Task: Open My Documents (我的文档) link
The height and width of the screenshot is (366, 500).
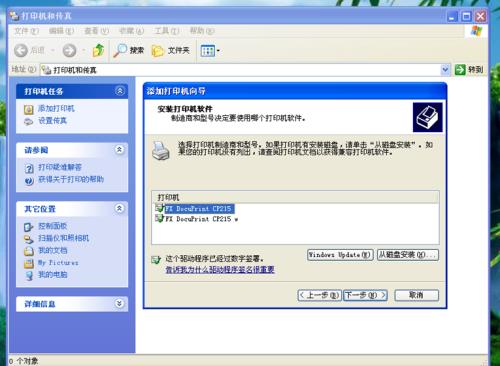Action: point(52,250)
